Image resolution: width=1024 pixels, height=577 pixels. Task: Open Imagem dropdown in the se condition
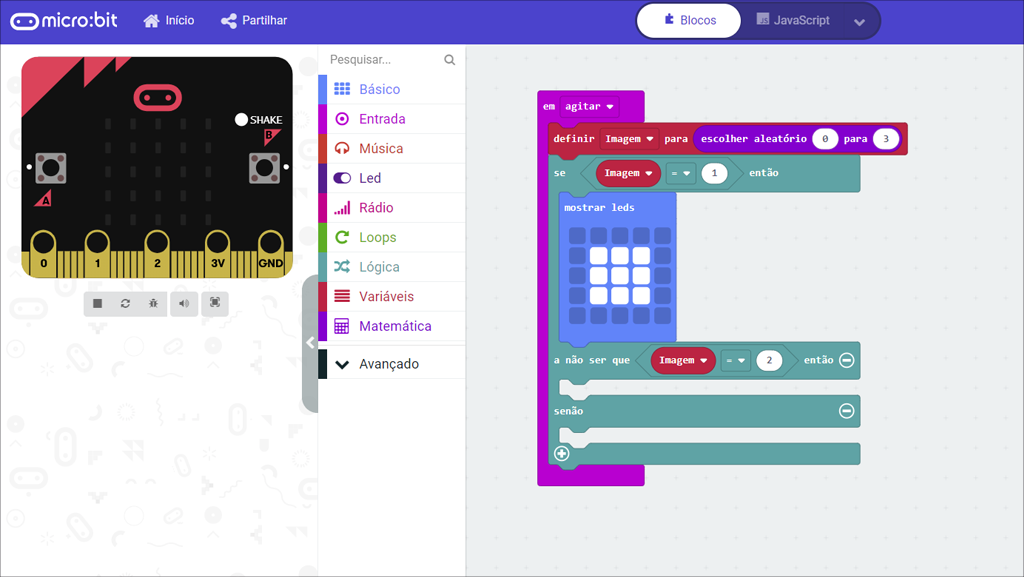click(628, 173)
